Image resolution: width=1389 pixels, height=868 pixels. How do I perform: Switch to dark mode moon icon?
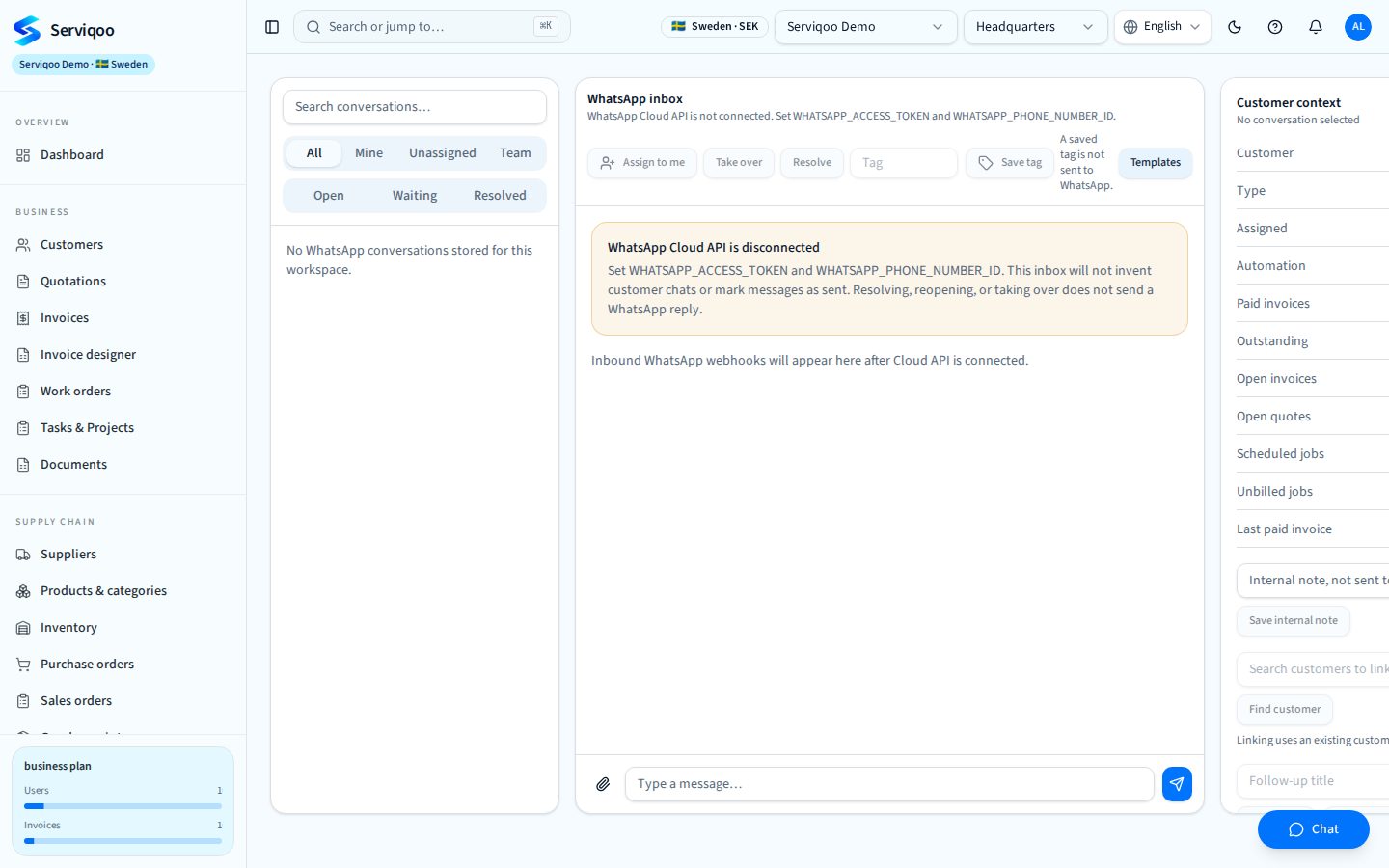pos(1235,27)
